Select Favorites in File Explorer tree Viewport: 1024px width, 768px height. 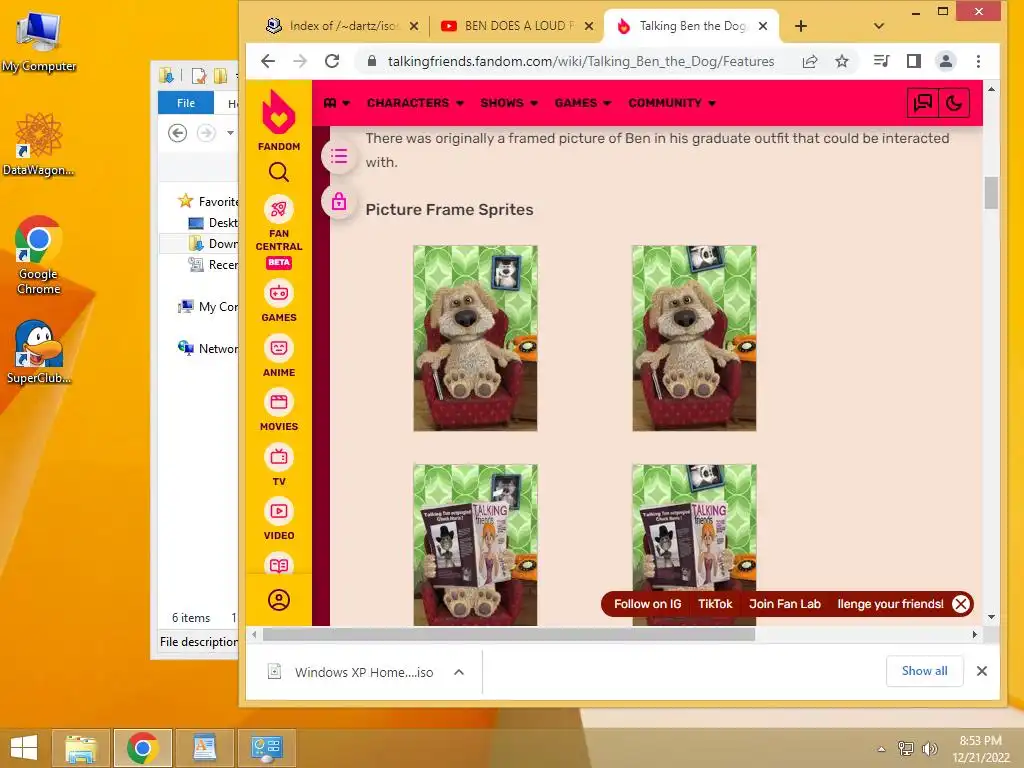pyautogui.click(x=209, y=201)
